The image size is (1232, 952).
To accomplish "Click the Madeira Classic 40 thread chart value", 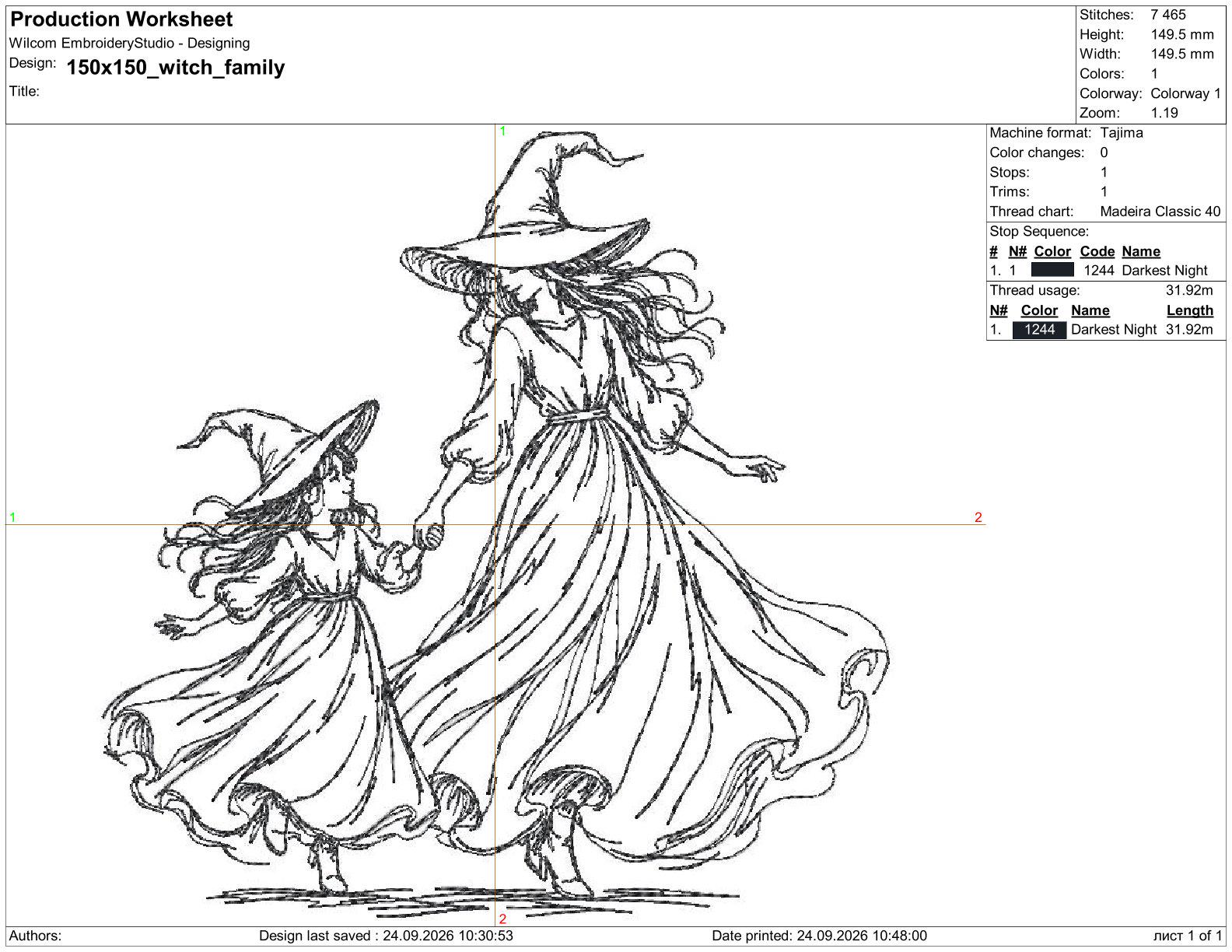I will 1160,212.
